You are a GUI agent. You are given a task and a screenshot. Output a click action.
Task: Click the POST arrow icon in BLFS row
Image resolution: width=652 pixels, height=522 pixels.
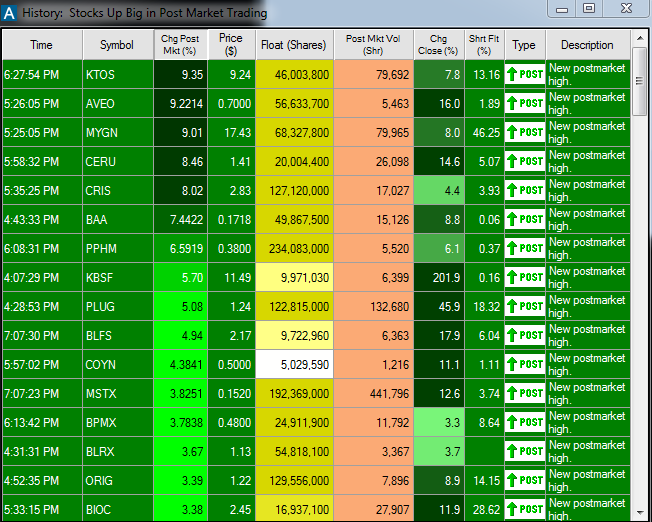525,335
